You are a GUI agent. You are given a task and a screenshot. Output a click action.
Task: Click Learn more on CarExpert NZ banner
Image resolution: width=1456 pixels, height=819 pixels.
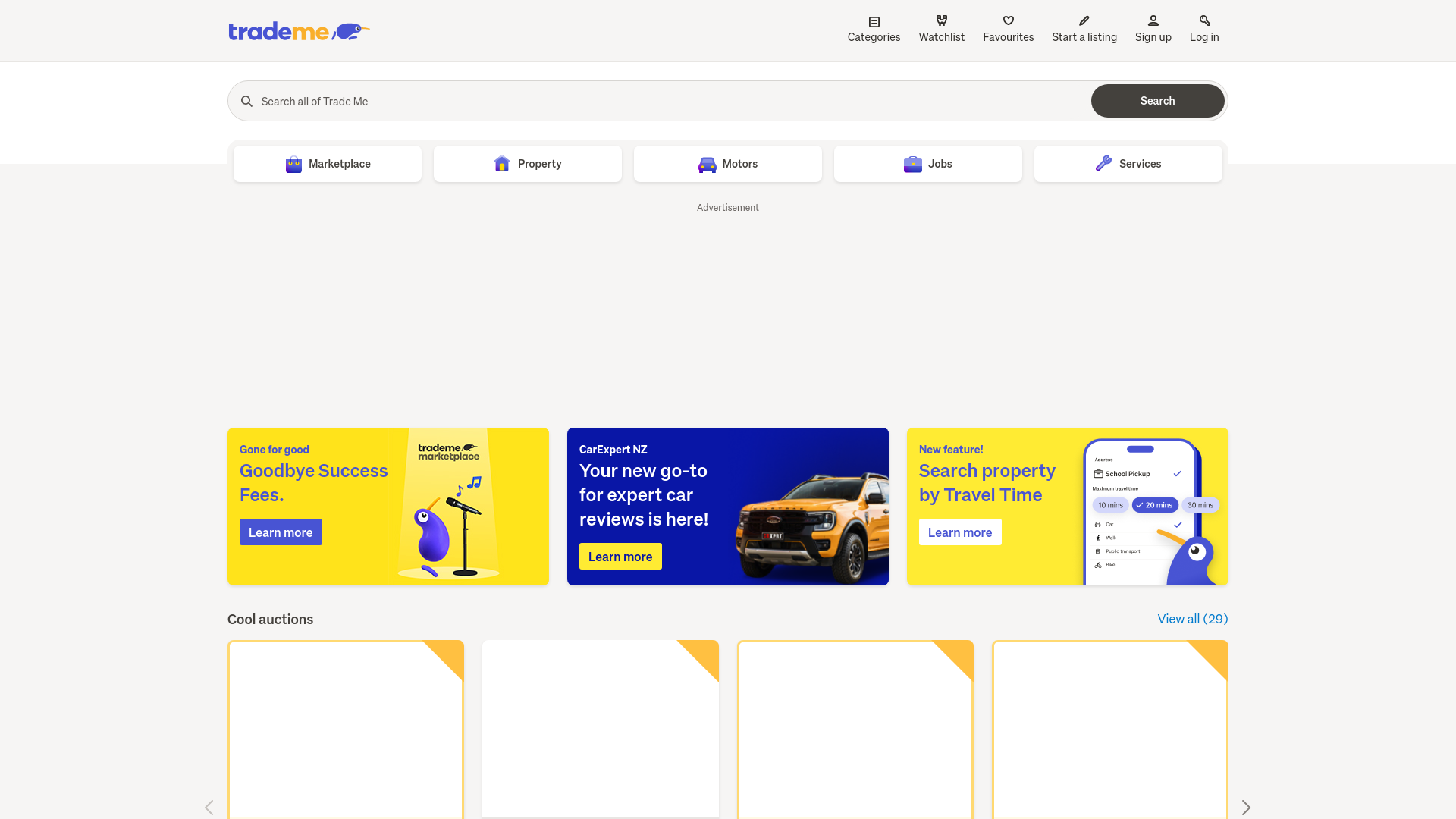point(620,557)
